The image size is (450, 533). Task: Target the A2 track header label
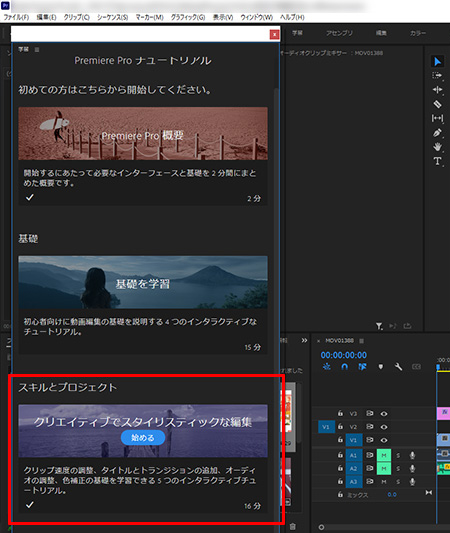coord(353,468)
